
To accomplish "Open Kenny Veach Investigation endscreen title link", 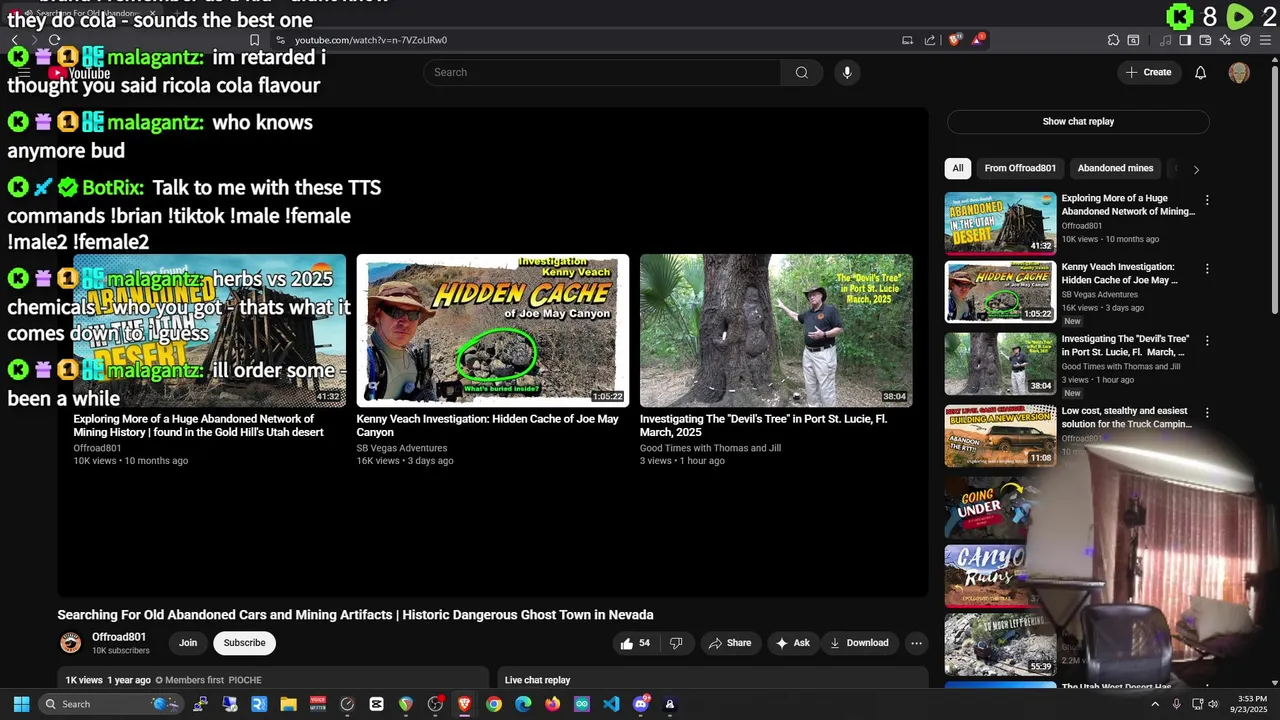I will point(487,425).
